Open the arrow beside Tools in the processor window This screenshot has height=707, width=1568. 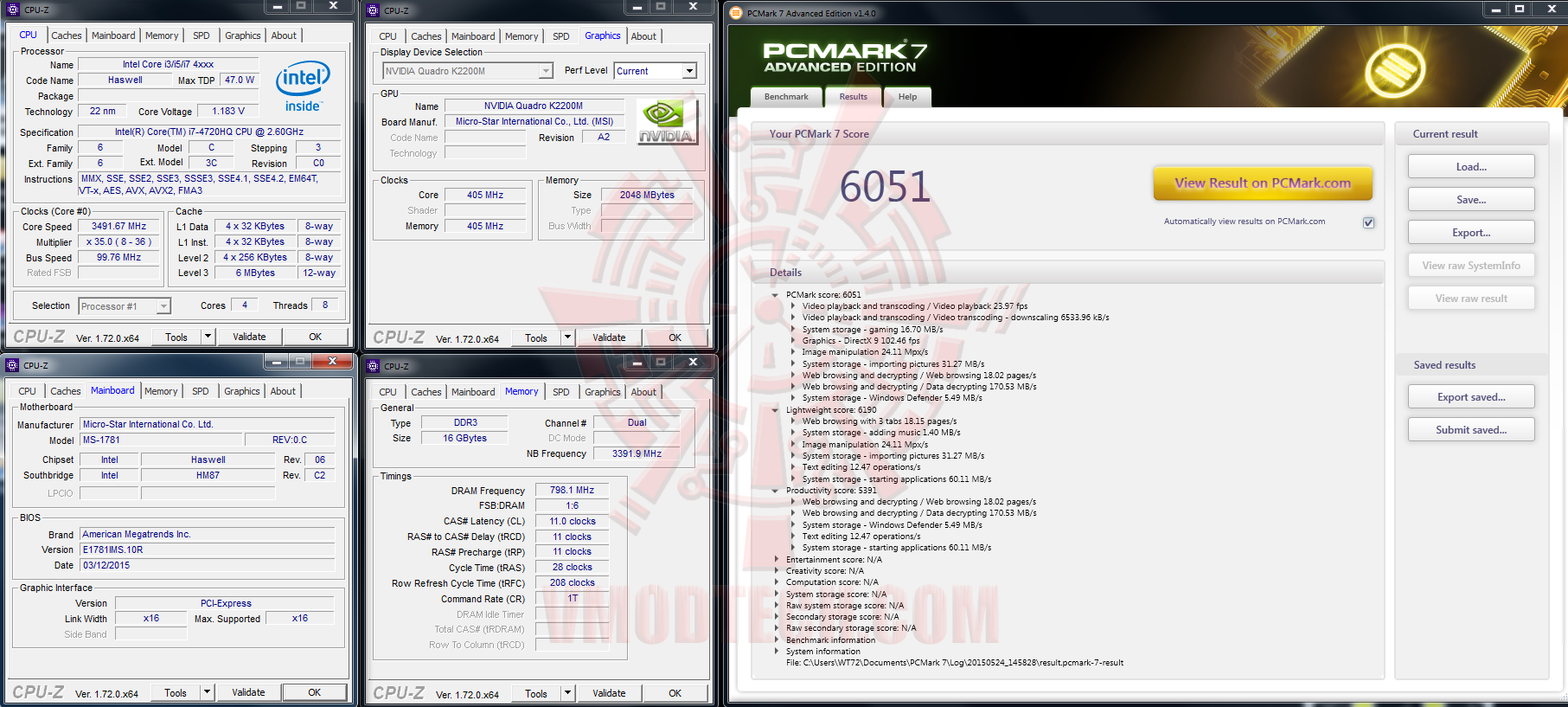(x=208, y=337)
